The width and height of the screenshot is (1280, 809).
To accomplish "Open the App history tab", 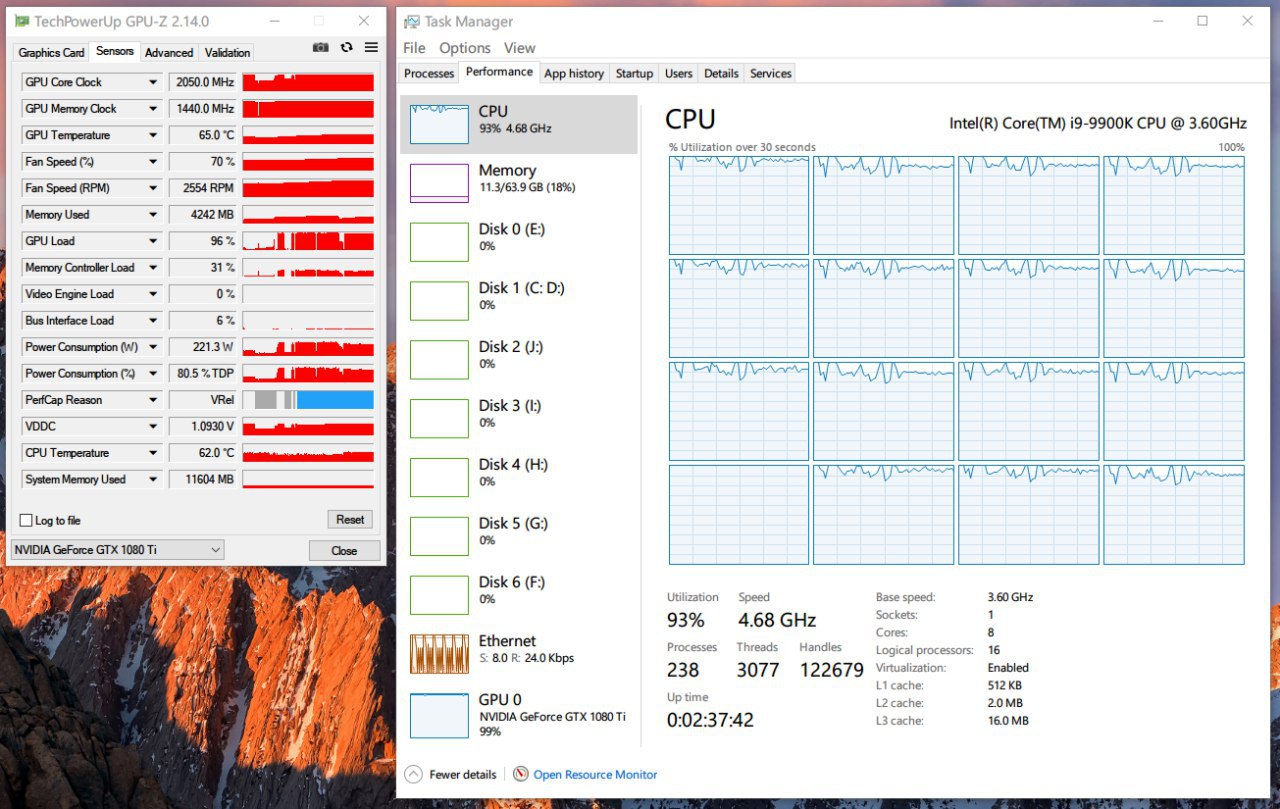I will click(x=574, y=73).
